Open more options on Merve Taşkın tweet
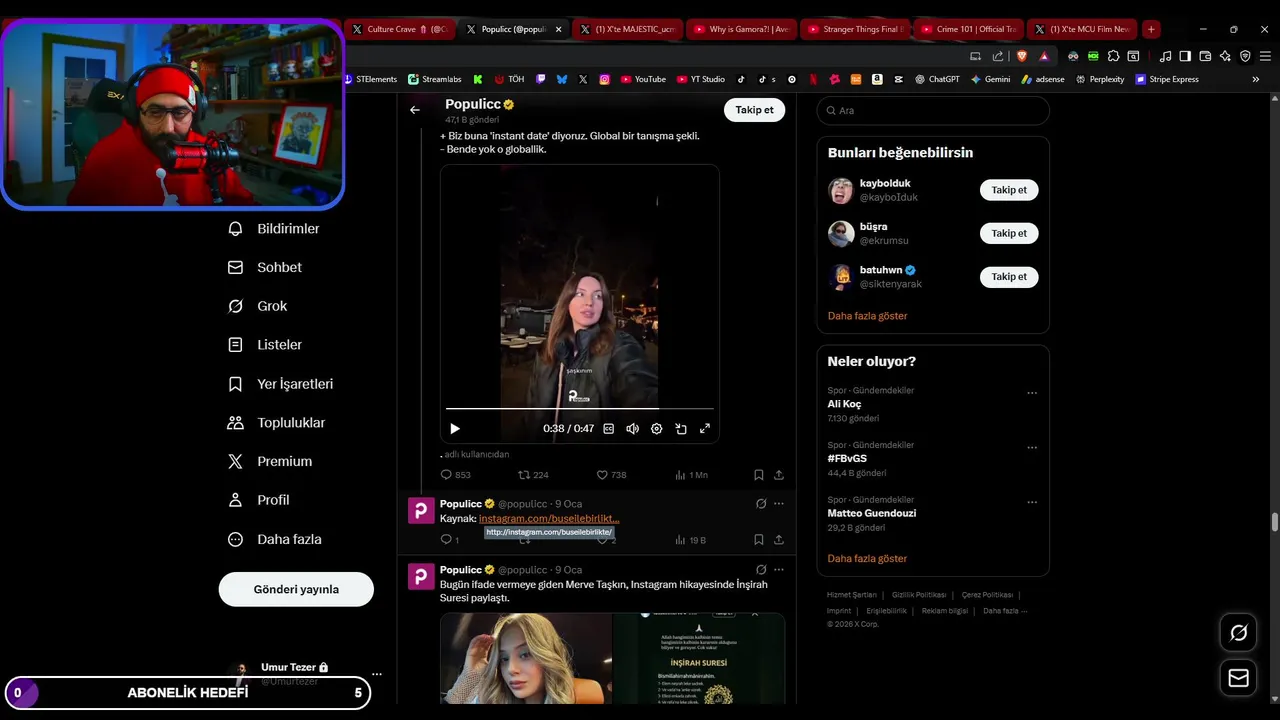The image size is (1280, 720). [x=779, y=570]
